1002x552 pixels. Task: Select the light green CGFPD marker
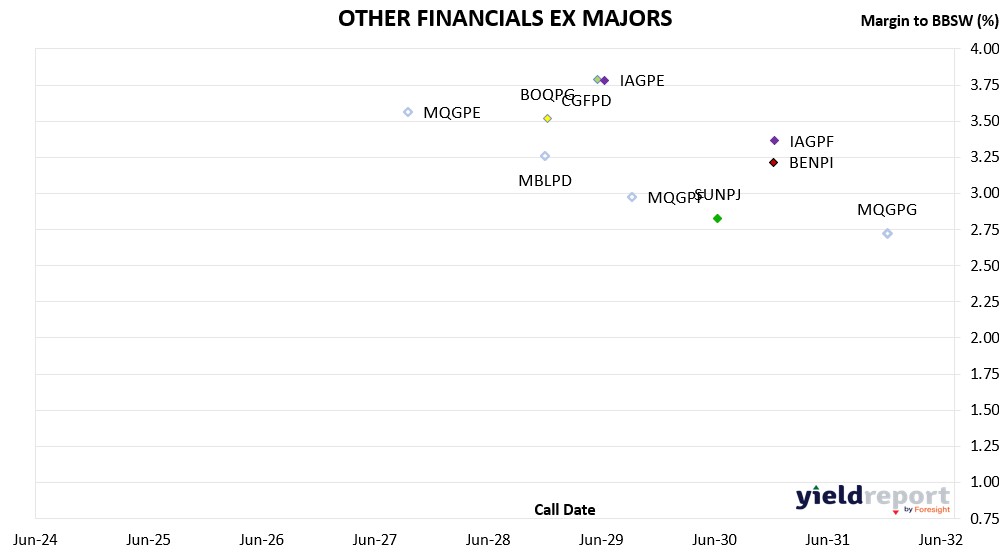click(x=597, y=80)
